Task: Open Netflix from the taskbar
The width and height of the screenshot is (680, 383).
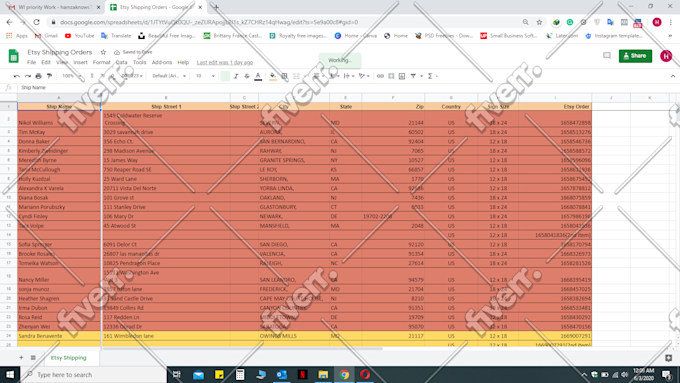Action: point(303,374)
